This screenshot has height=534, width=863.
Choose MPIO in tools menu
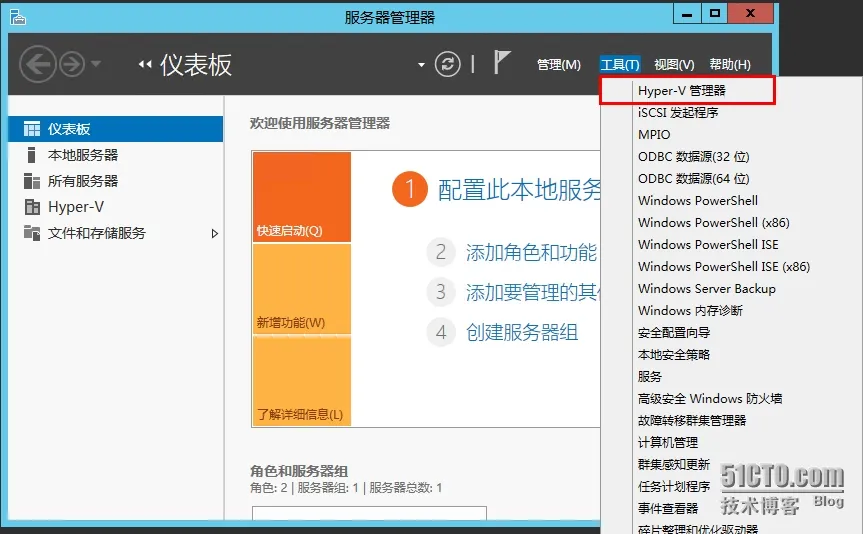click(x=654, y=134)
